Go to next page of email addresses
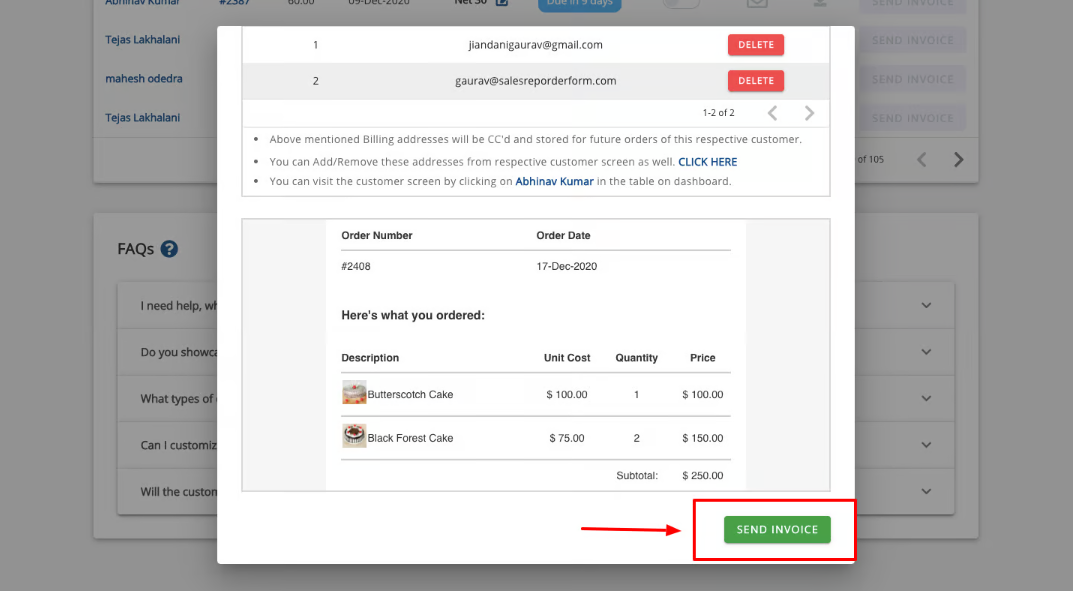The height and width of the screenshot is (591, 1073). 810,113
